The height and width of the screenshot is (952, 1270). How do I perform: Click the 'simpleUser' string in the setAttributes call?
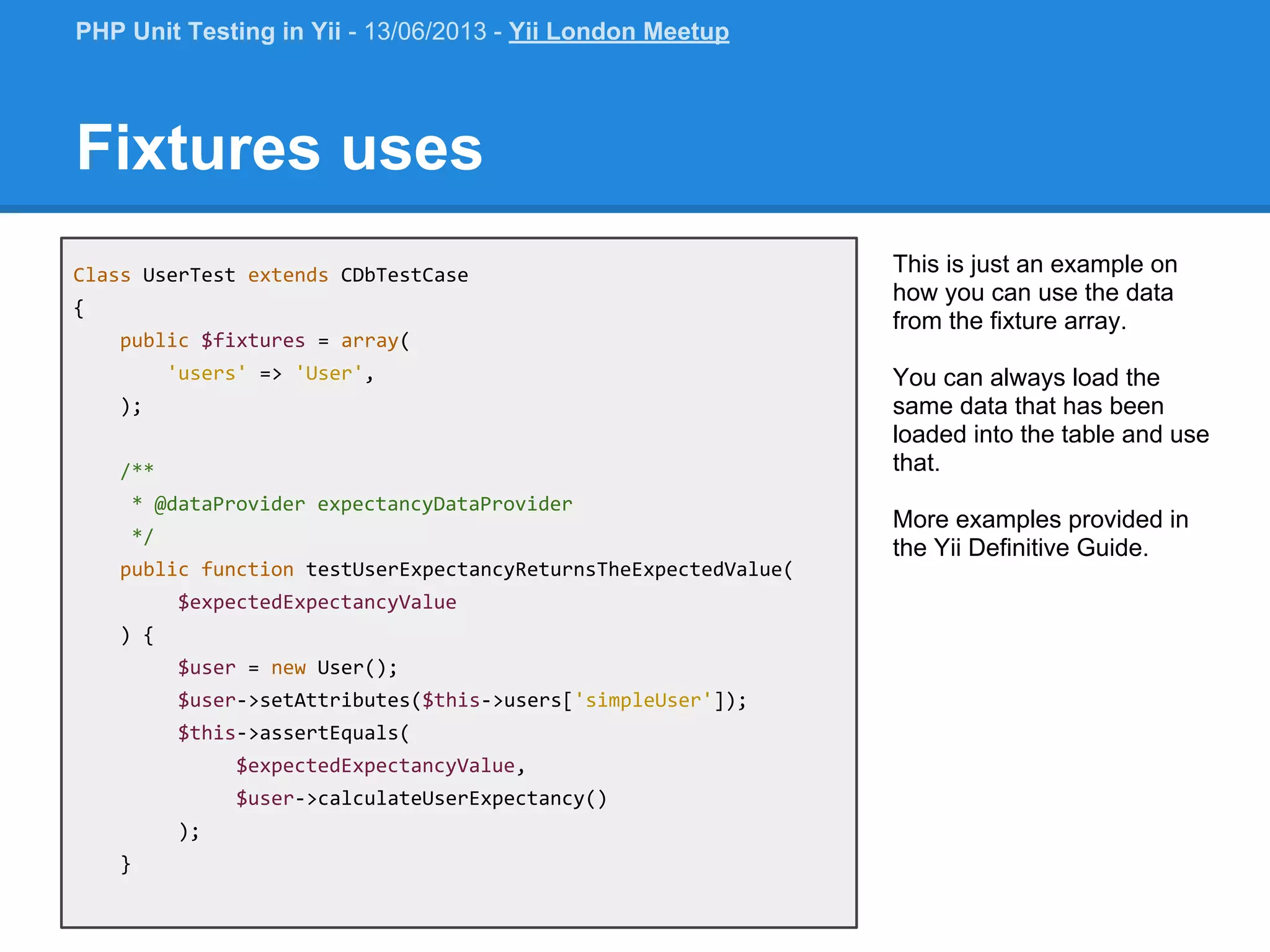643,700
